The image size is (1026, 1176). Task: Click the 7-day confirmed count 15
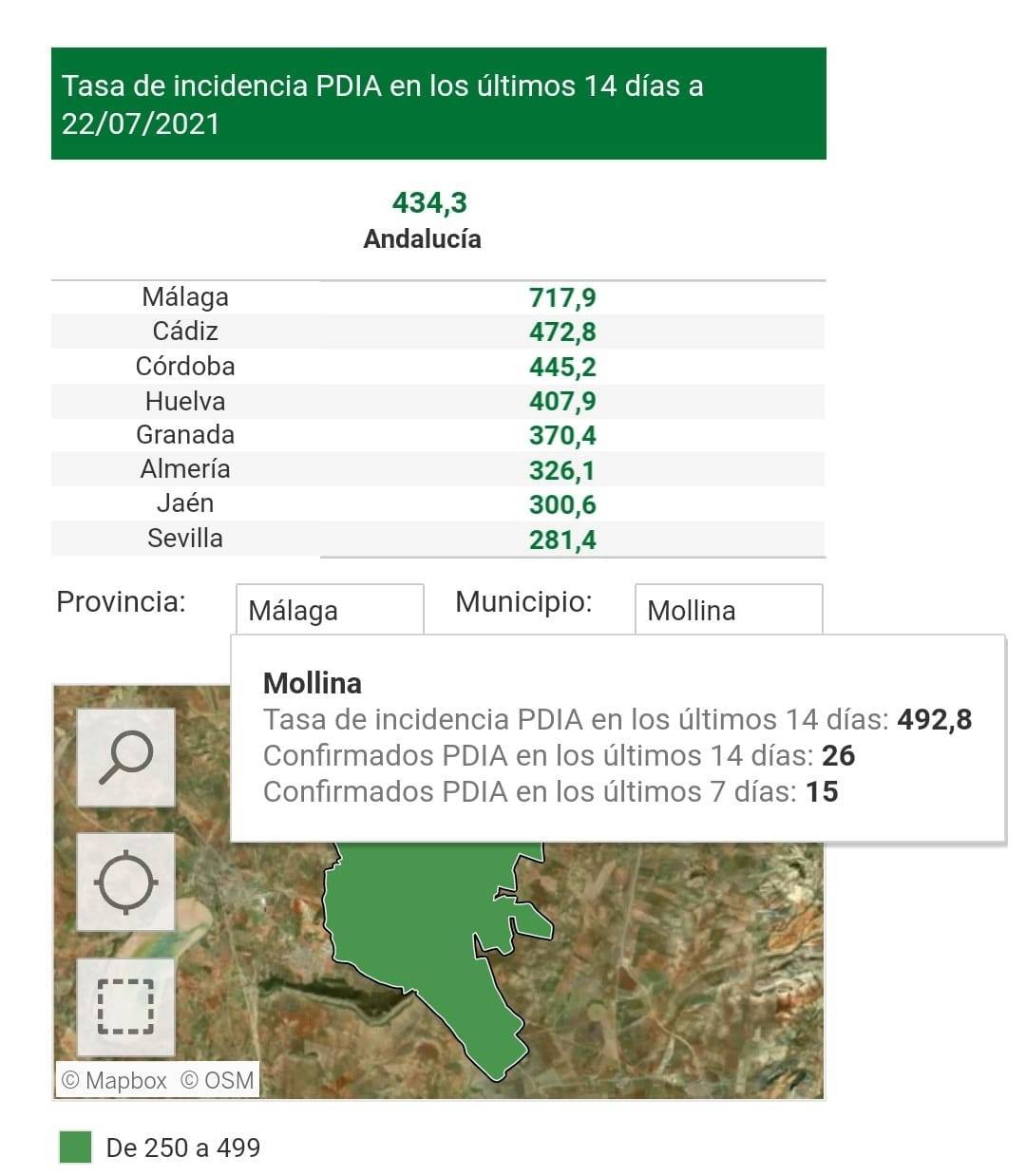tap(822, 791)
